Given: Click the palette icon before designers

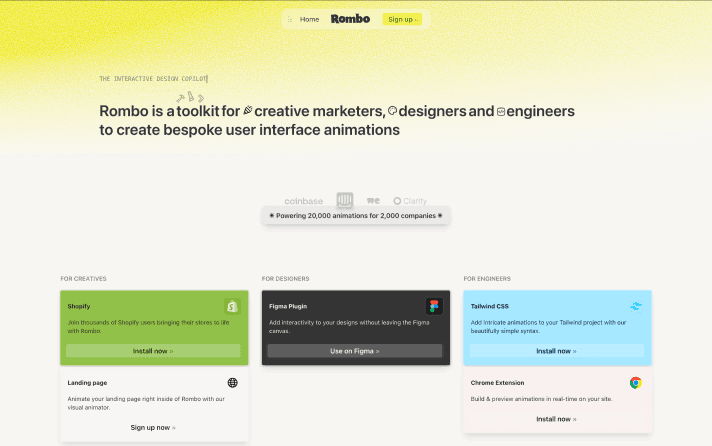Looking at the screenshot, I should [x=392, y=110].
